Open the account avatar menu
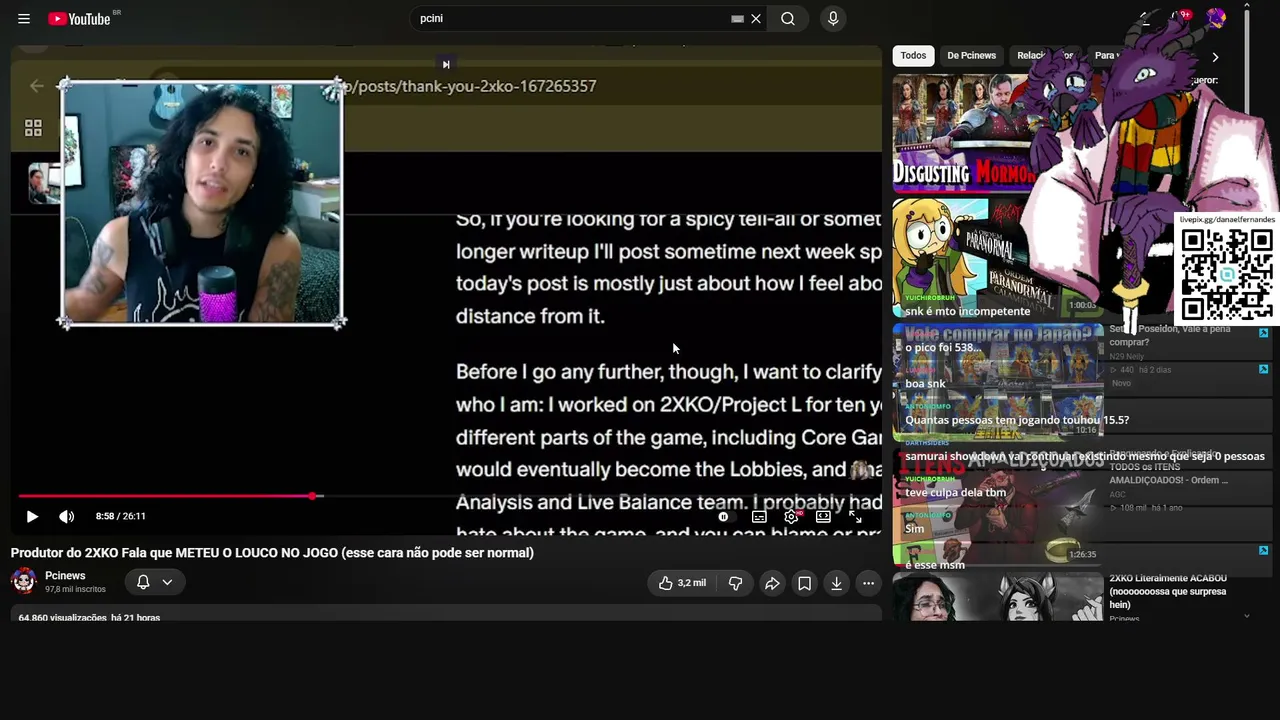Image resolution: width=1280 pixels, height=720 pixels. tap(1216, 18)
